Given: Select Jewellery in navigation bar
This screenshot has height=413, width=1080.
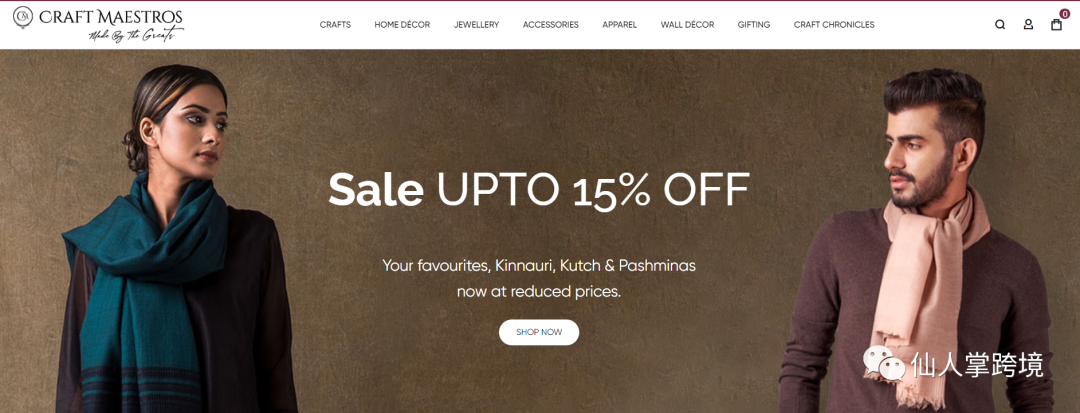Looking at the screenshot, I should pos(477,25).
